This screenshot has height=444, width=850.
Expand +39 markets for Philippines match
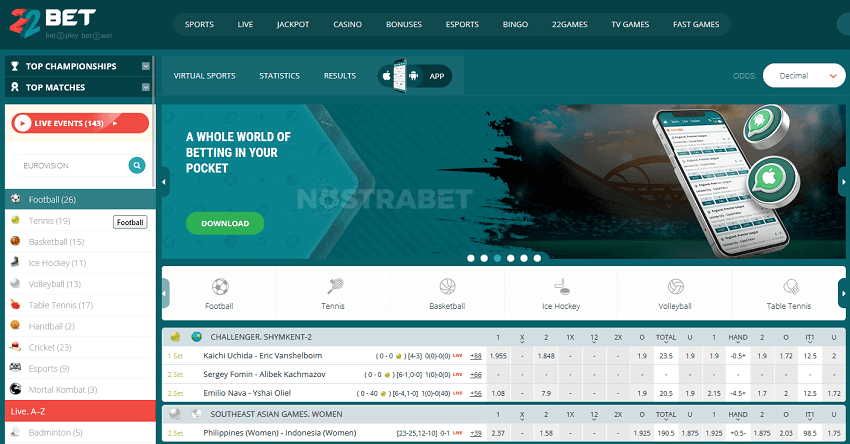point(475,433)
